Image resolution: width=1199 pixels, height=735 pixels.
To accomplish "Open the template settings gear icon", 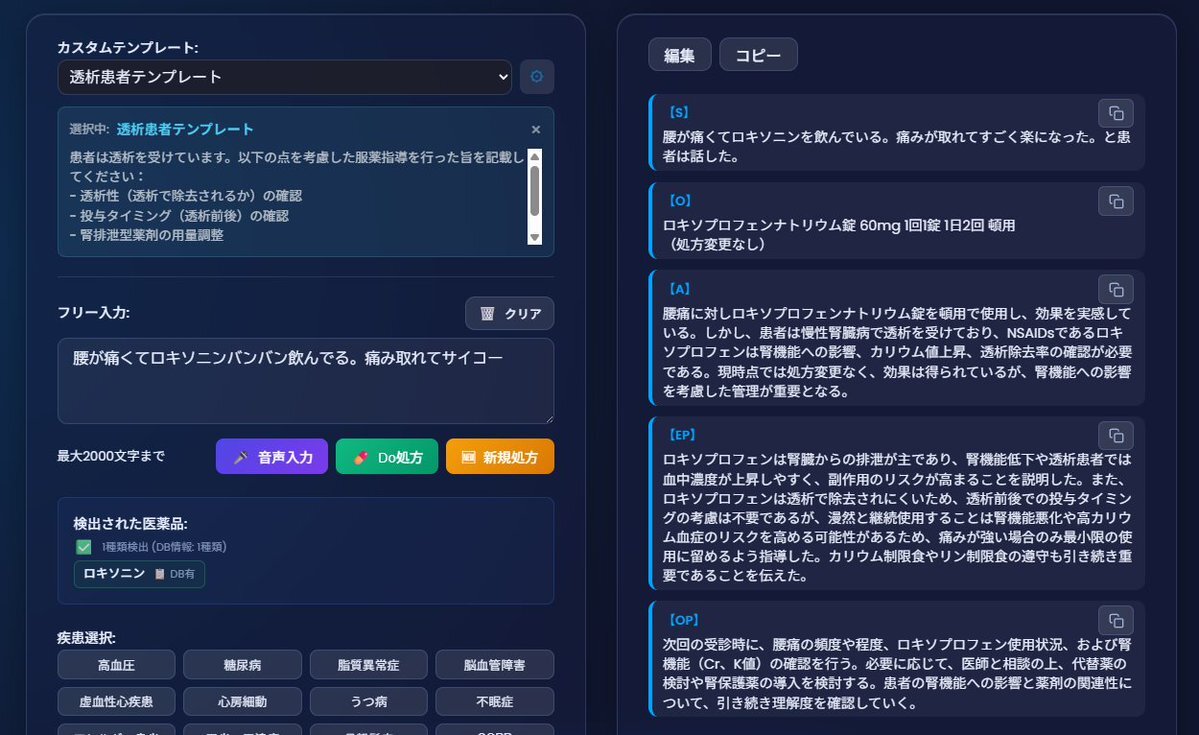I will point(537,76).
